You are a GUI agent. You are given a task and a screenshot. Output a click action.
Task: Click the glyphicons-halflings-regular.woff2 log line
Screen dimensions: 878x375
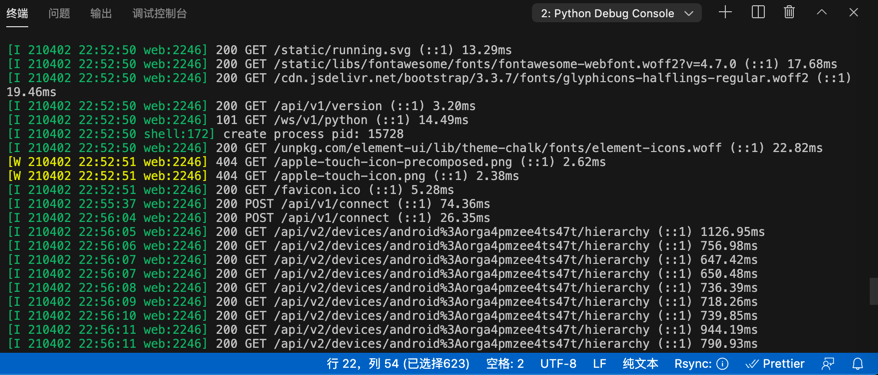tap(429, 85)
